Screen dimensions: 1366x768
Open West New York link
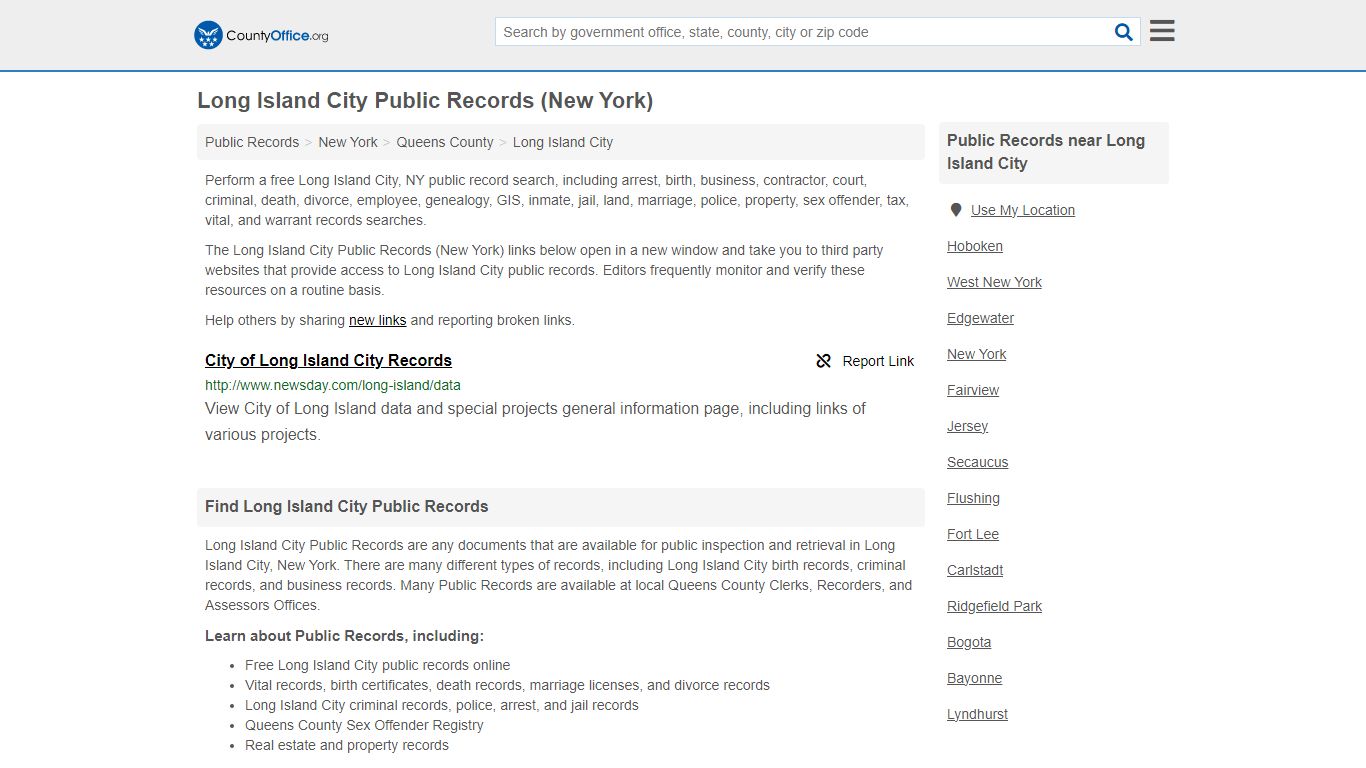tap(994, 282)
